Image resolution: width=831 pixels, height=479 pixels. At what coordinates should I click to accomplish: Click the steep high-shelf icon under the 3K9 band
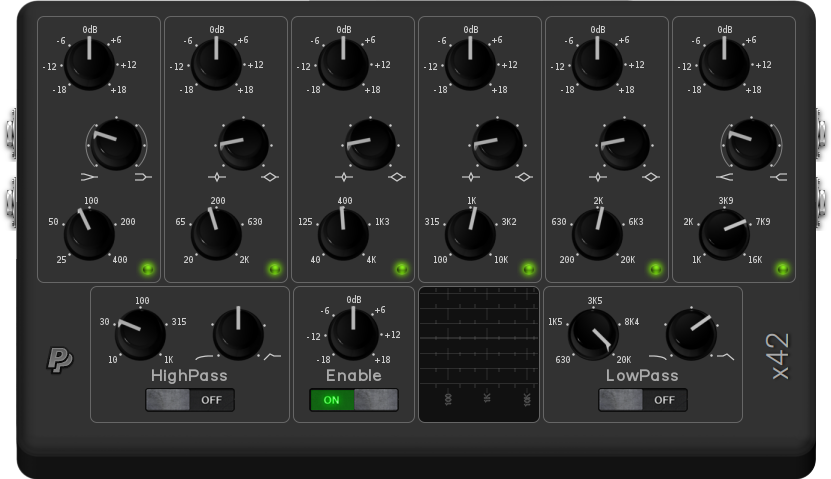(724, 176)
